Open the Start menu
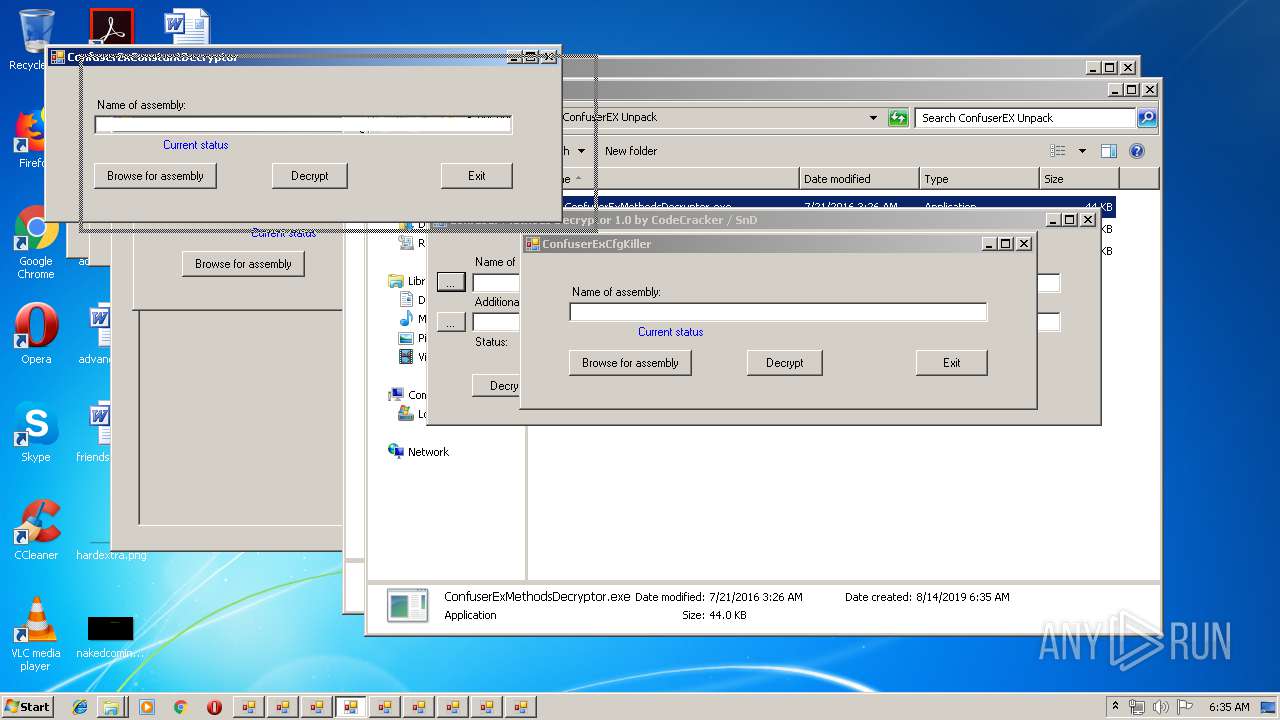 click(27, 706)
